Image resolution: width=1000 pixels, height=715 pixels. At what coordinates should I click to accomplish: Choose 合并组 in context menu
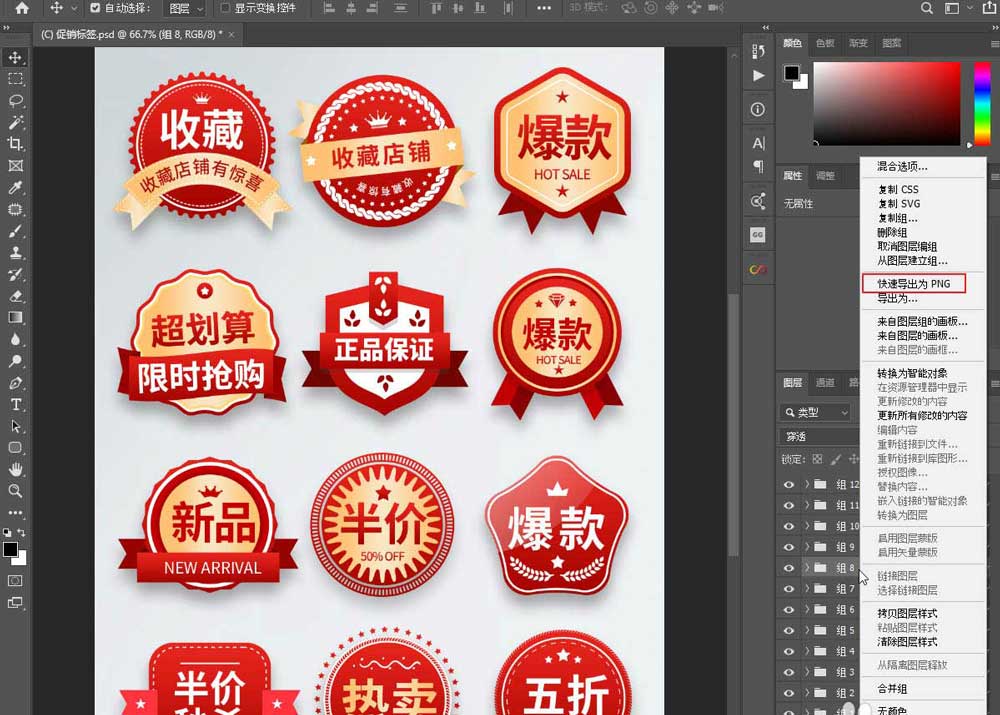click(892, 689)
